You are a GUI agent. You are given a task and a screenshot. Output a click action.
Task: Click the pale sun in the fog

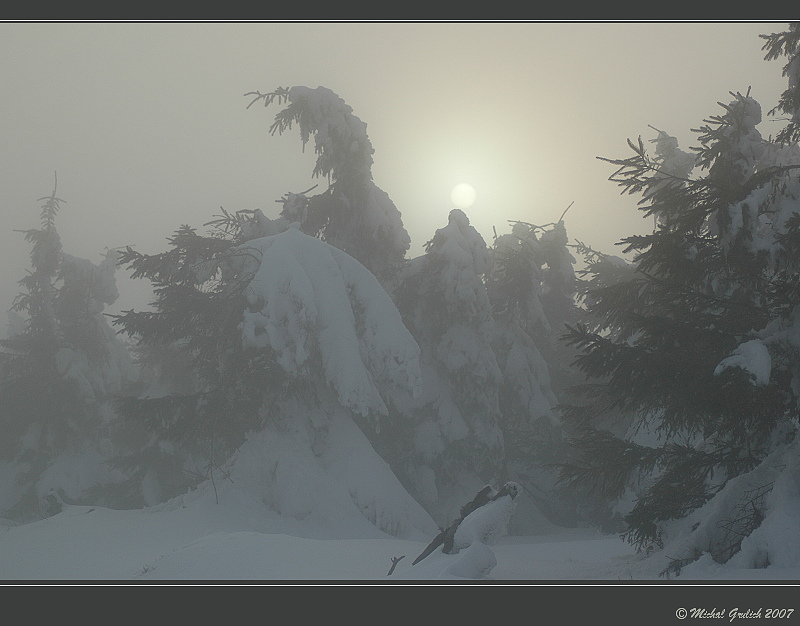462,195
